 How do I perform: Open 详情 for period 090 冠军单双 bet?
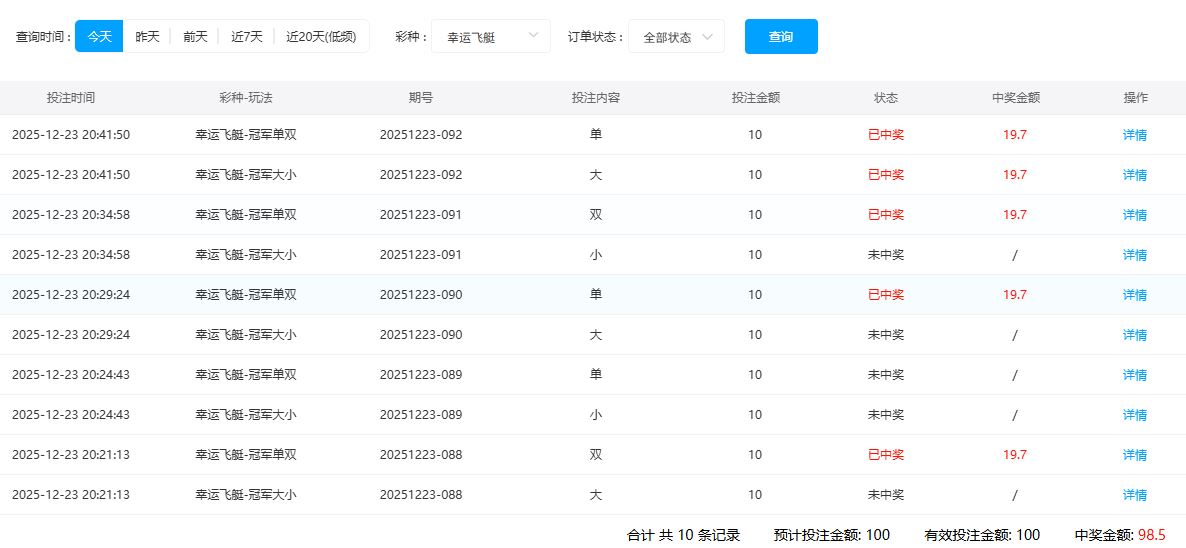pyautogui.click(x=1134, y=295)
